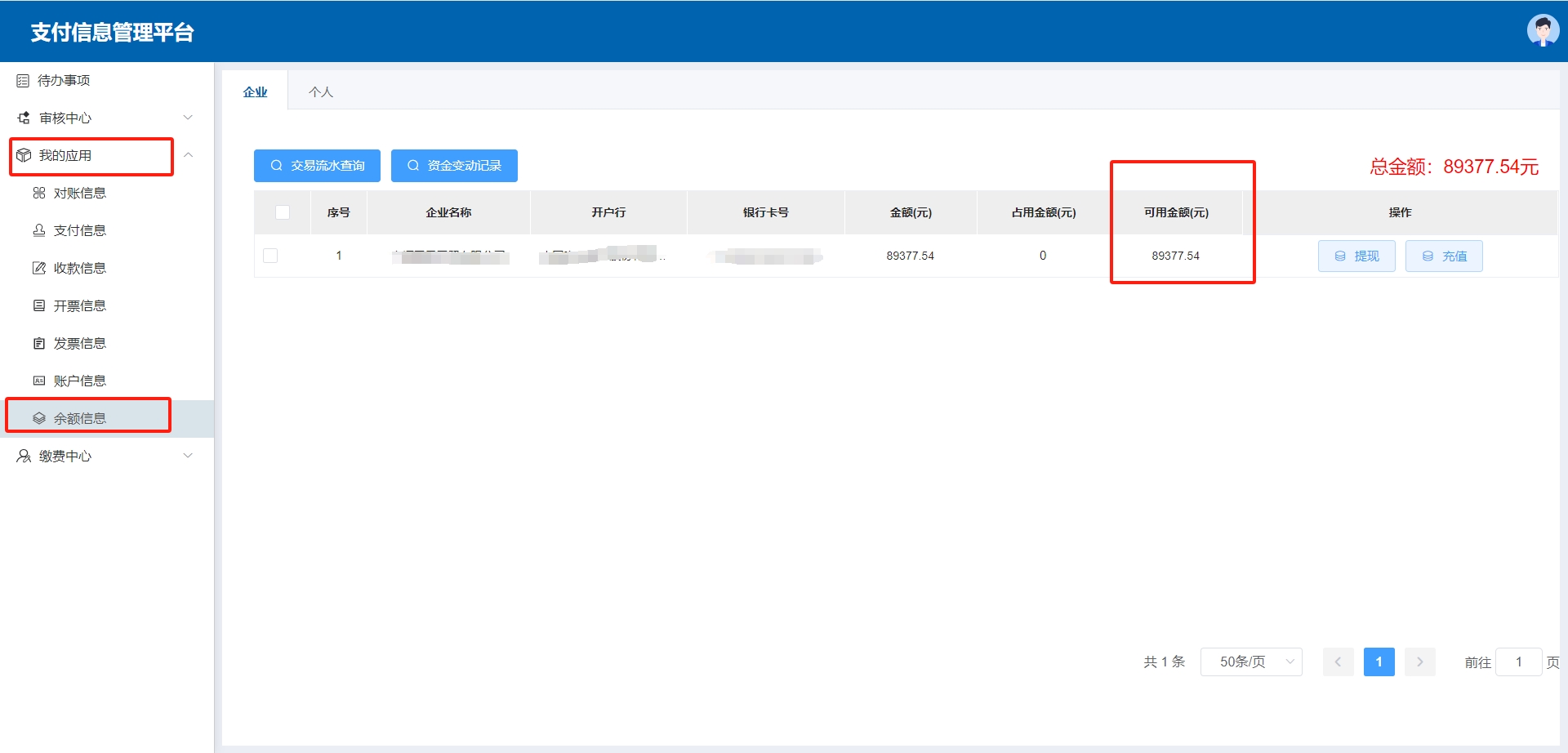1568x753 pixels.
Task: Click the 收款信息 edit icon
Action: 38,269
